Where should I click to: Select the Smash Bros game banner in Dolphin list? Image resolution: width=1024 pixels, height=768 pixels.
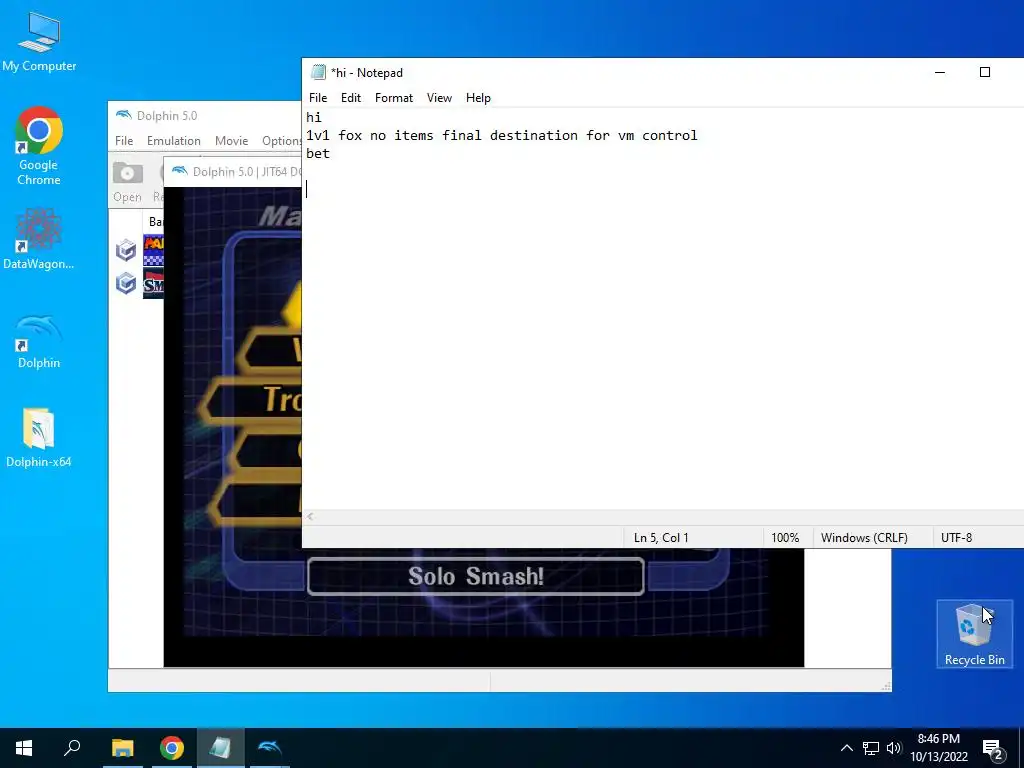click(x=153, y=283)
